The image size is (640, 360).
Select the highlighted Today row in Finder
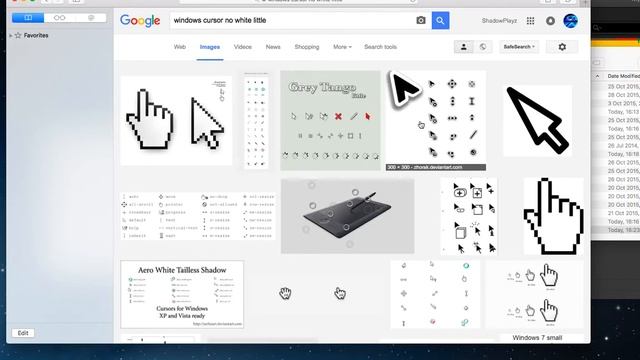click(x=616, y=230)
